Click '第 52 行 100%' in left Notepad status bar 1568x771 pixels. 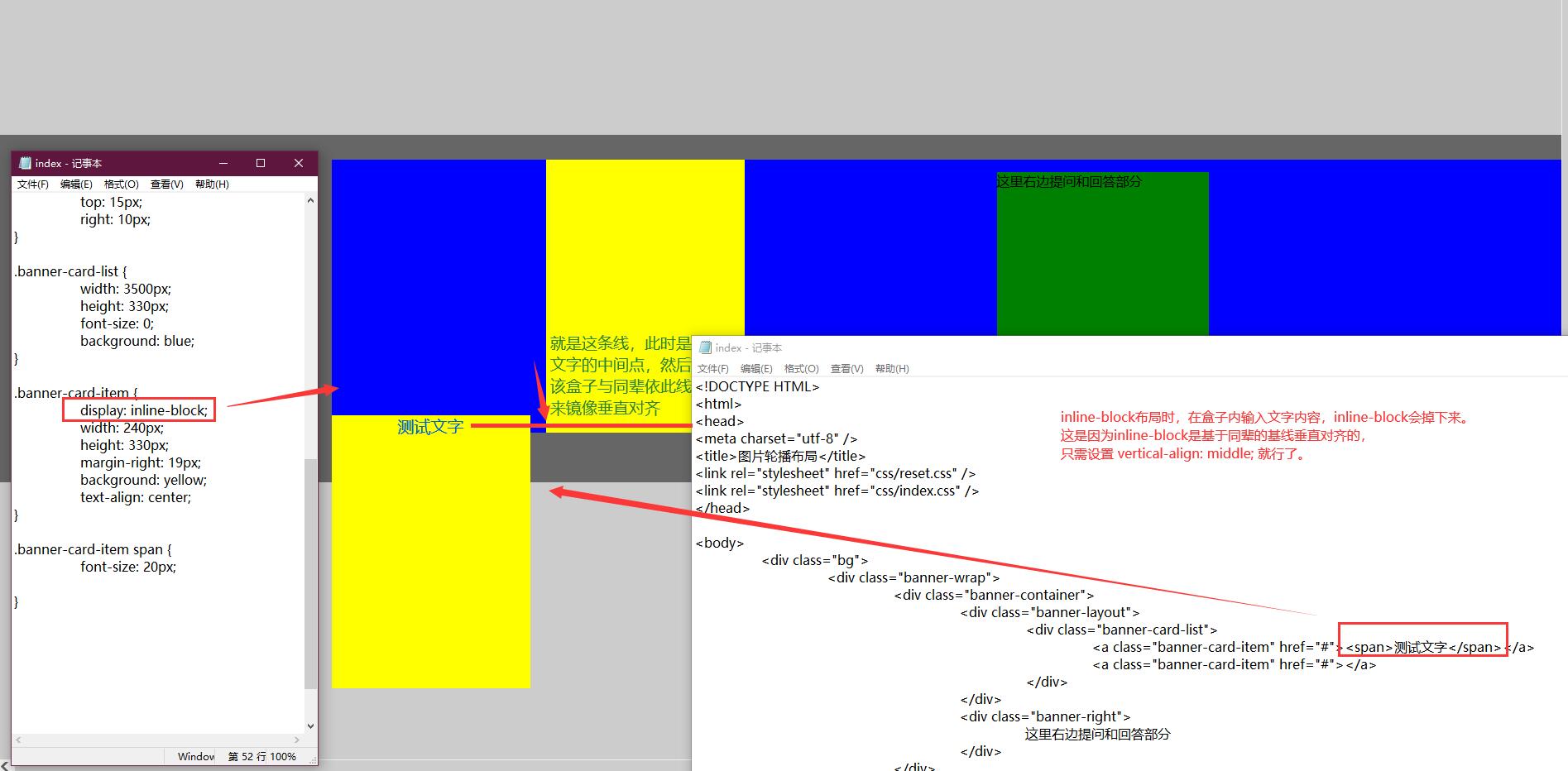tap(261, 756)
